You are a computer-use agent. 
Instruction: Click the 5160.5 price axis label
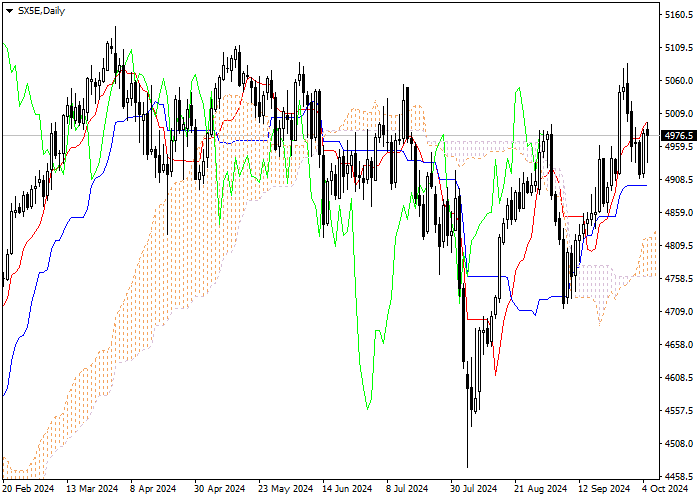[679, 15]
